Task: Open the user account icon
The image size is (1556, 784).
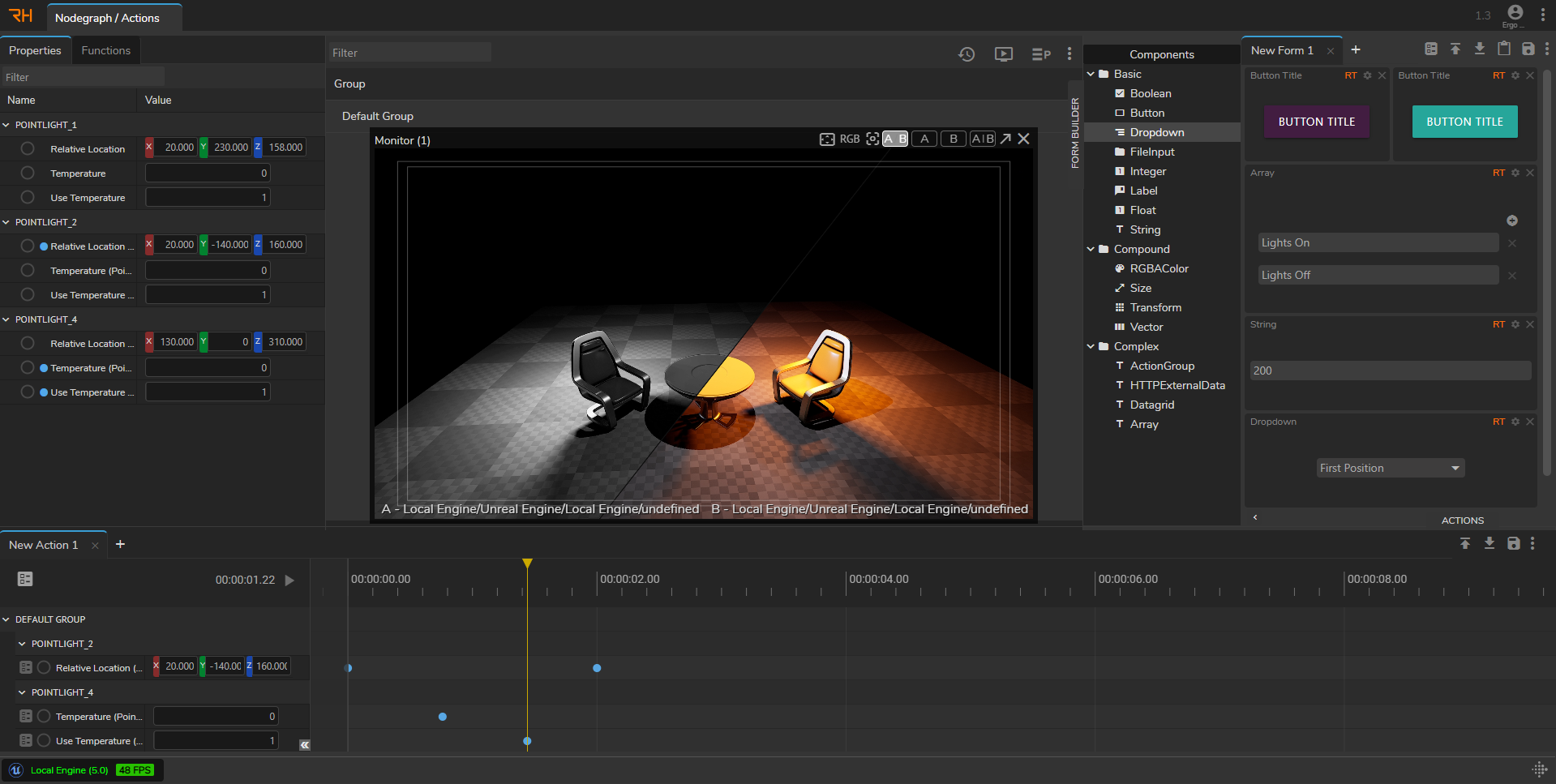Action: [x=1515, y=12]
